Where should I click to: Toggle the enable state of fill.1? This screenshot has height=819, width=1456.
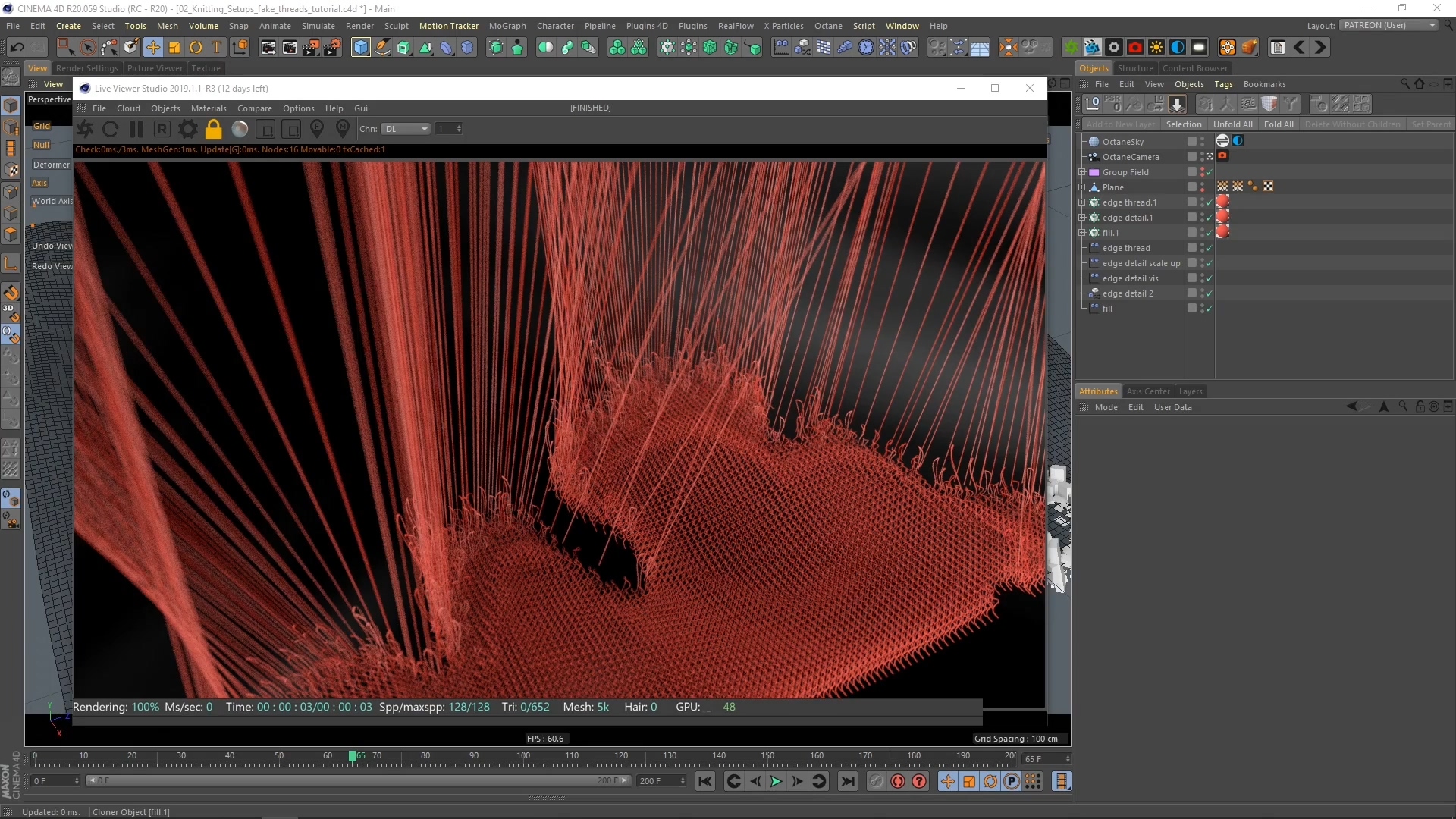click(1209, 233)
